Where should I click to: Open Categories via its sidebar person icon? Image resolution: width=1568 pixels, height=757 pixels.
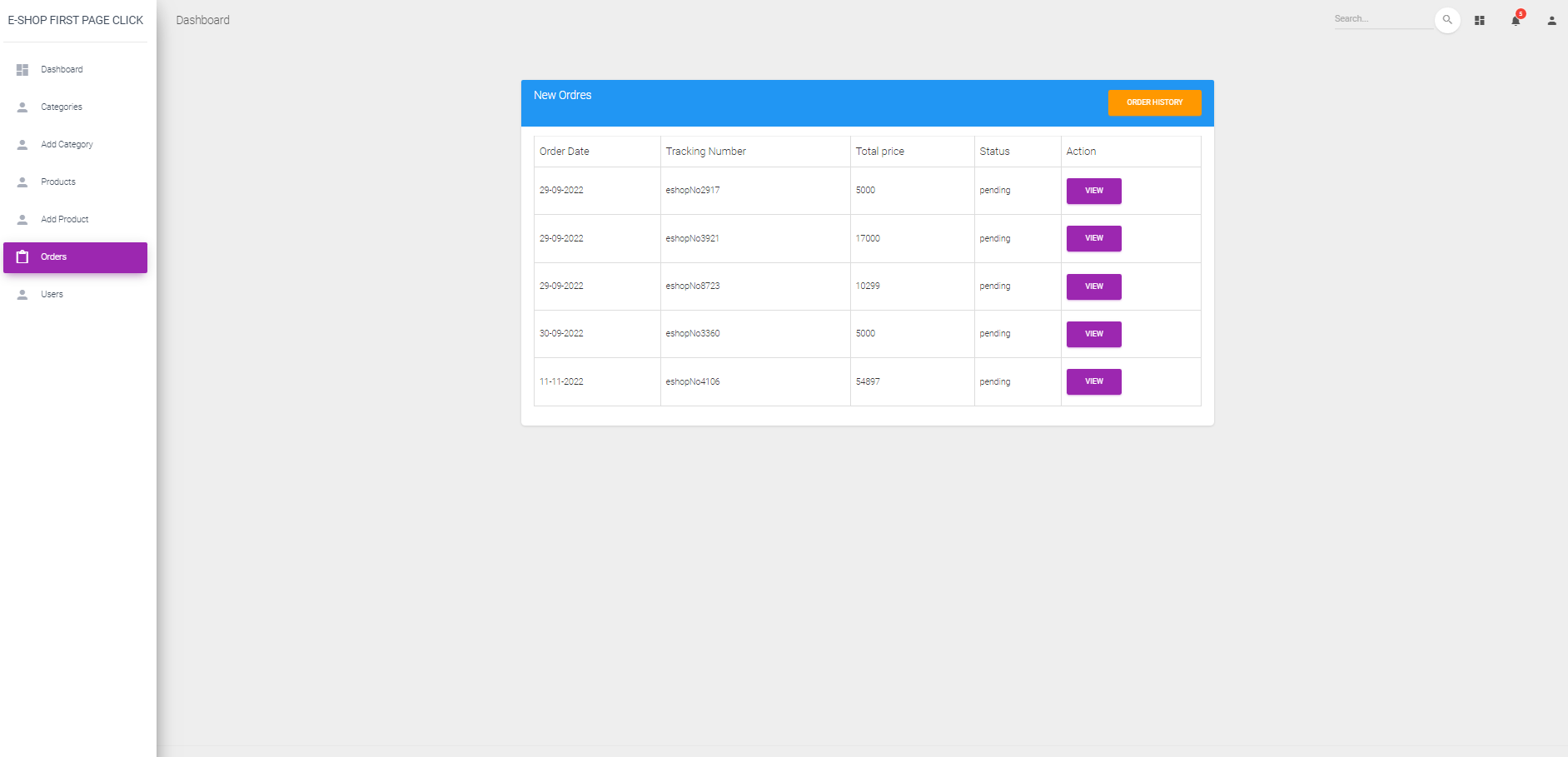click(22, 107)
